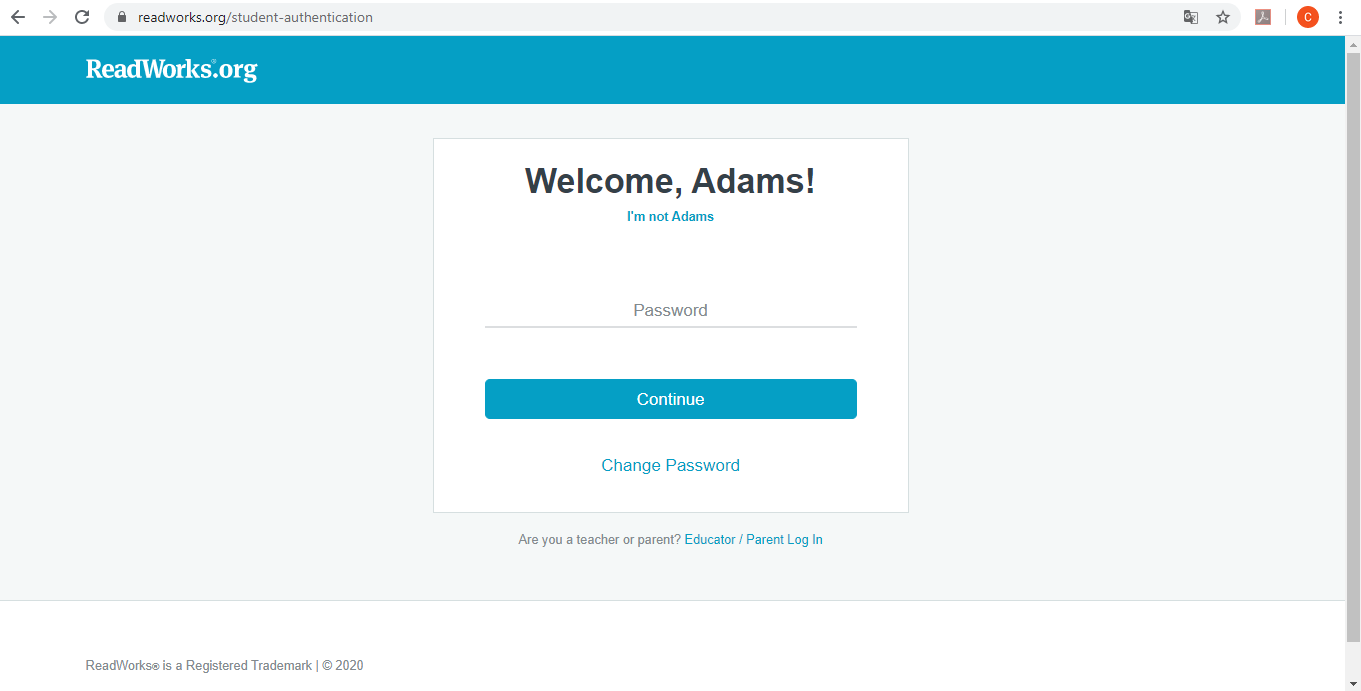Screen dimensions: 1361x691
Task: Open the PDF extension icon
Action: click(1263, 17)
